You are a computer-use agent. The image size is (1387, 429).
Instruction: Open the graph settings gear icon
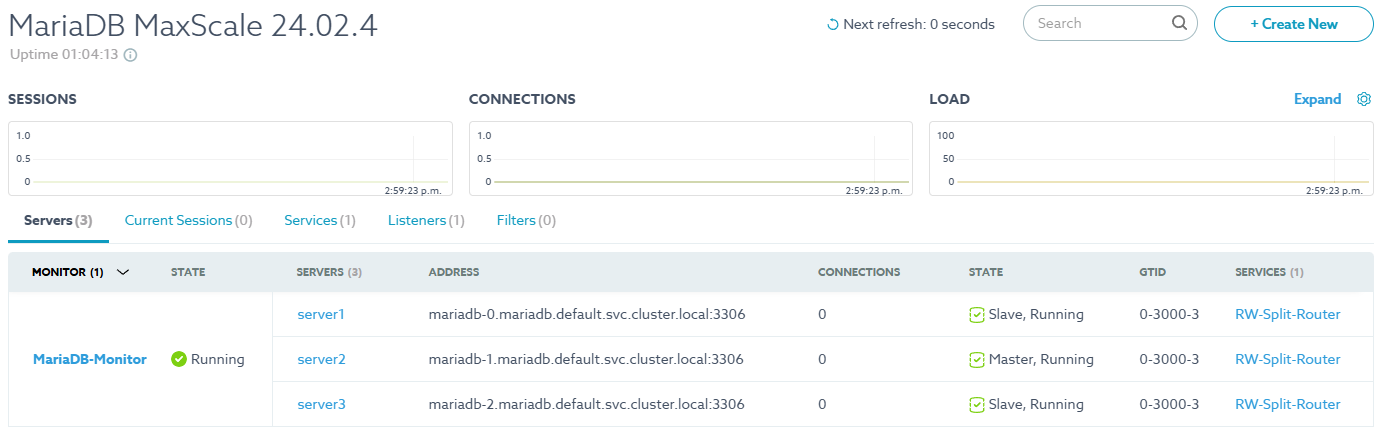click(1363, 99)
